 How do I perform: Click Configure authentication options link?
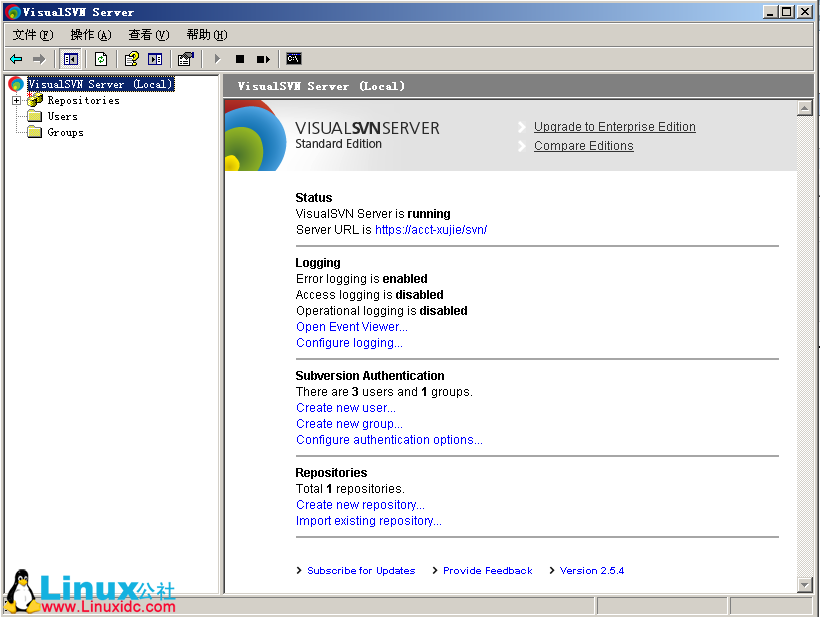pos(389,440)
